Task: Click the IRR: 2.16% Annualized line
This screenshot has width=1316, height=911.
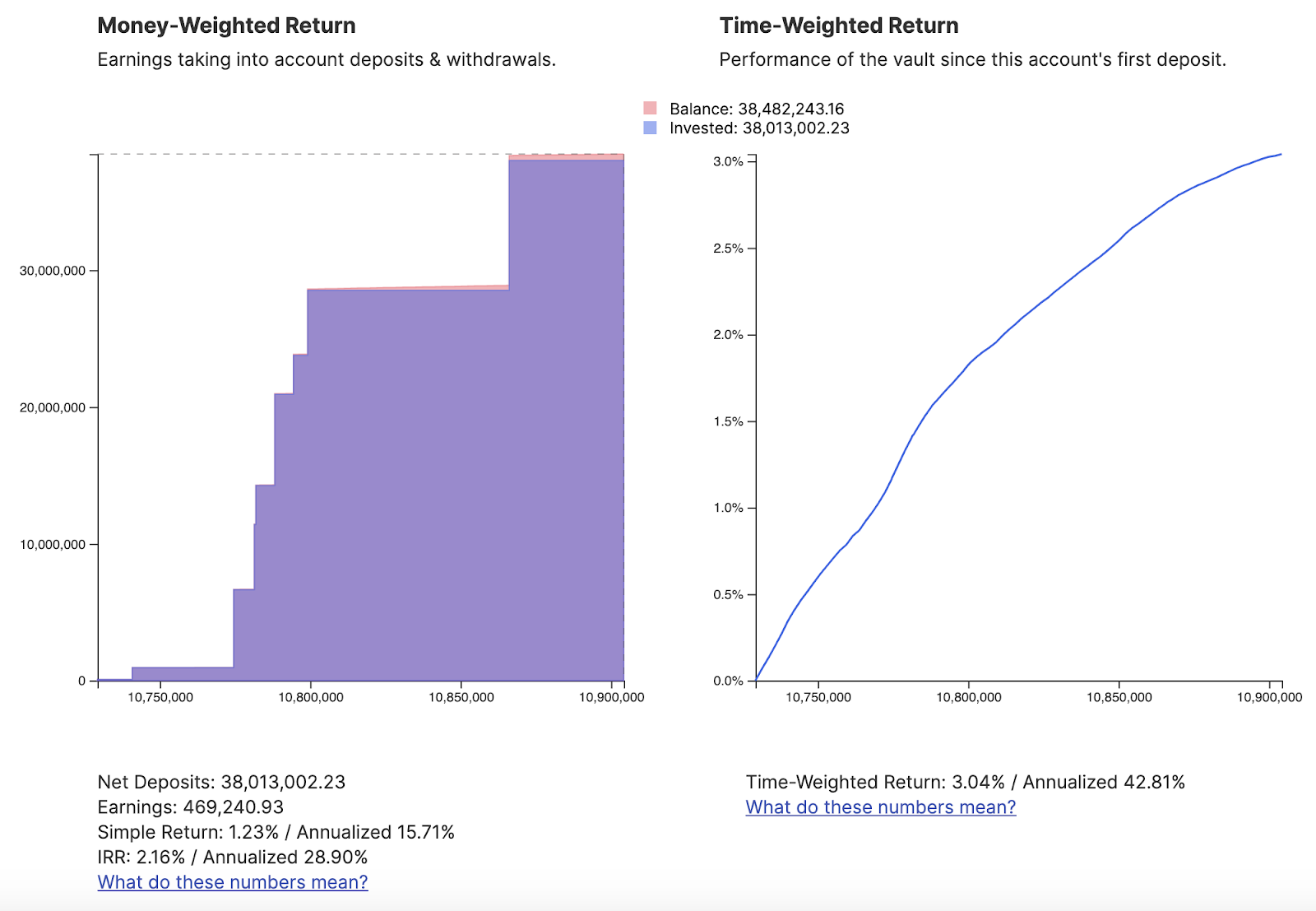Action: (x=232, y=858)
